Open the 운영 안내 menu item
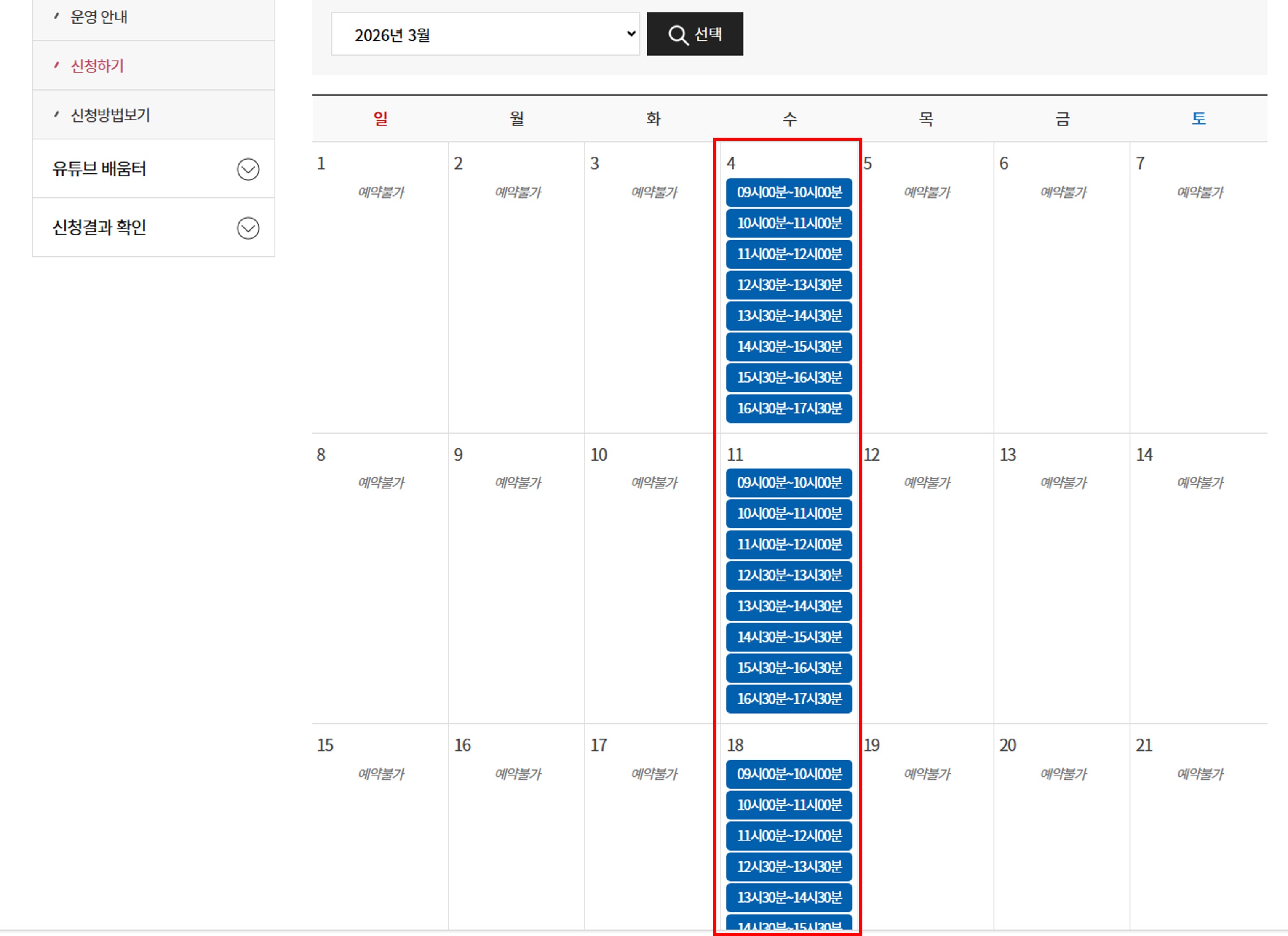Screen dimensions: 1288x936 coord(98,17)
